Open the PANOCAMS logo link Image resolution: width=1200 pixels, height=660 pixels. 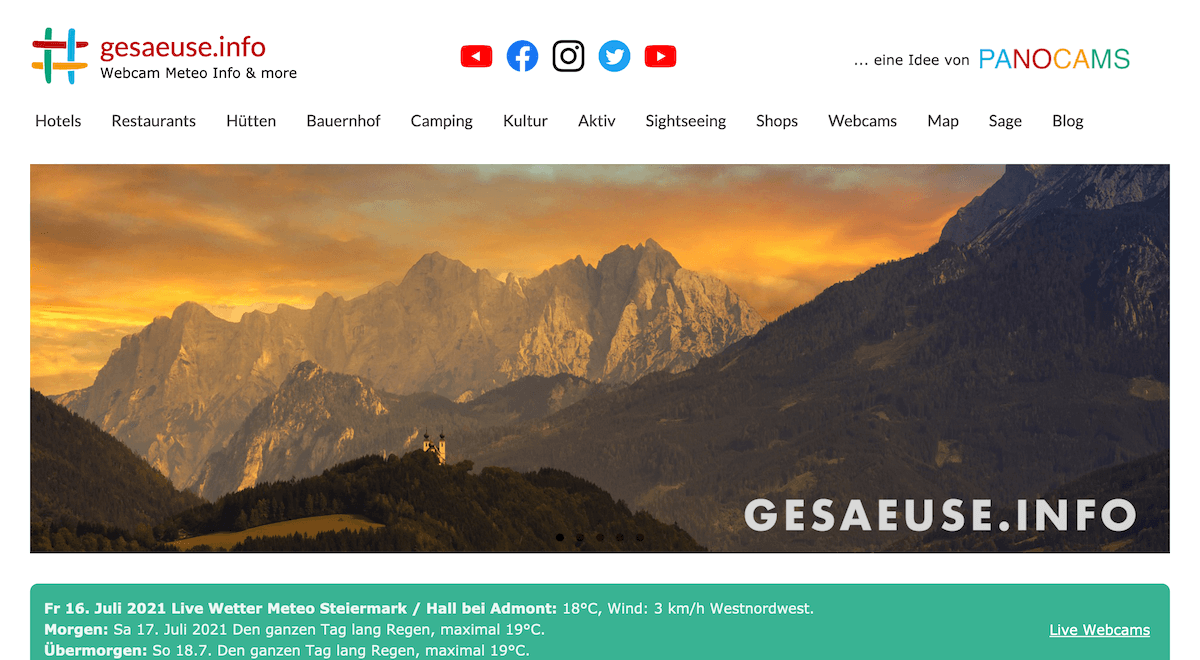pyautogui.click(x=1054, y=59)
